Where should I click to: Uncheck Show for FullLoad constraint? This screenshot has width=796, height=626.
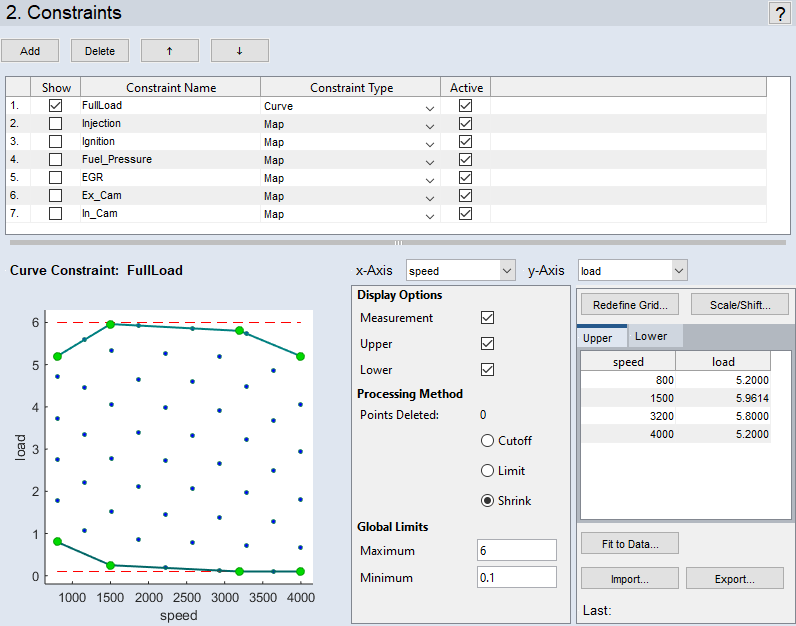tap(56, 105)
